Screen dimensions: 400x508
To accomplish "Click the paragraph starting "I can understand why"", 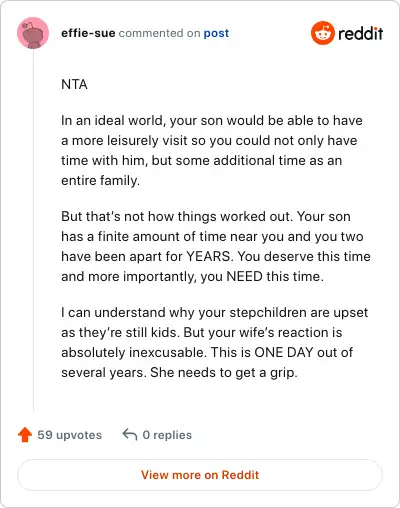I will 215,342.
